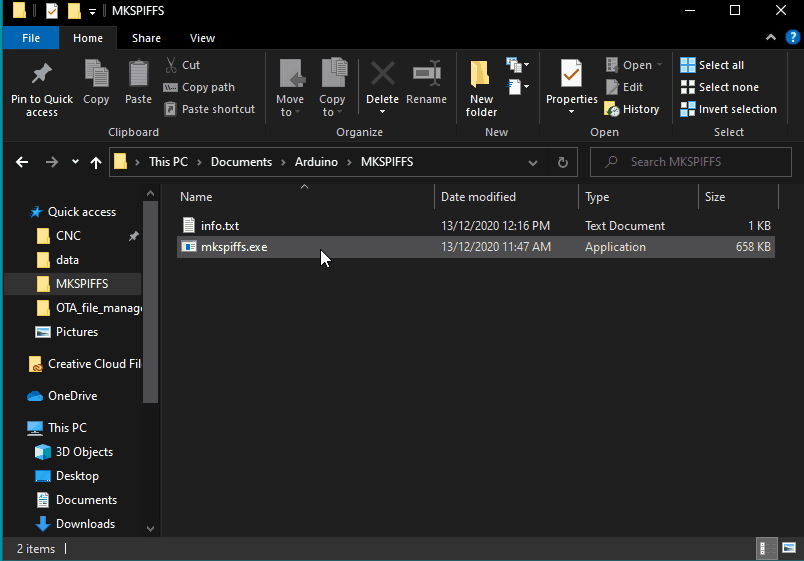
Task: Click This PC in address bar
Action: pos(168,162)
